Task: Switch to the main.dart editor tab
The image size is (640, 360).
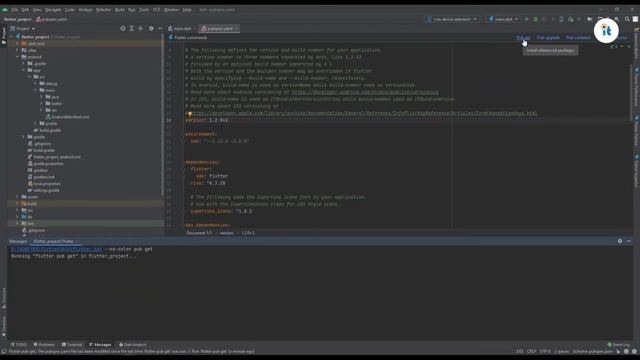Action: click(x=180, y=29)
